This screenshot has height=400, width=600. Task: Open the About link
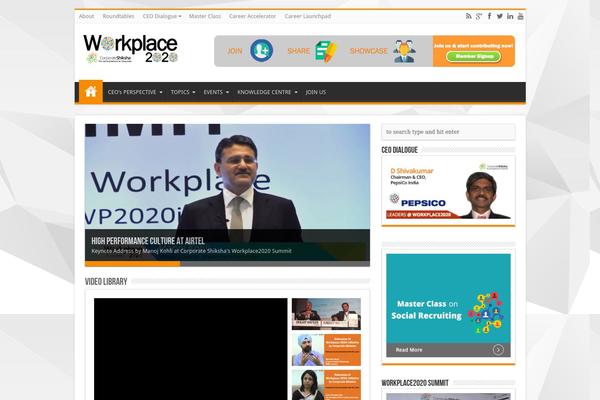coord(86,16)
